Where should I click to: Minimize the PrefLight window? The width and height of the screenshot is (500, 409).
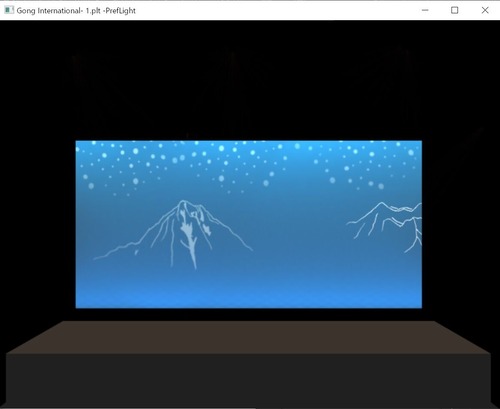[x=425, y=10]
